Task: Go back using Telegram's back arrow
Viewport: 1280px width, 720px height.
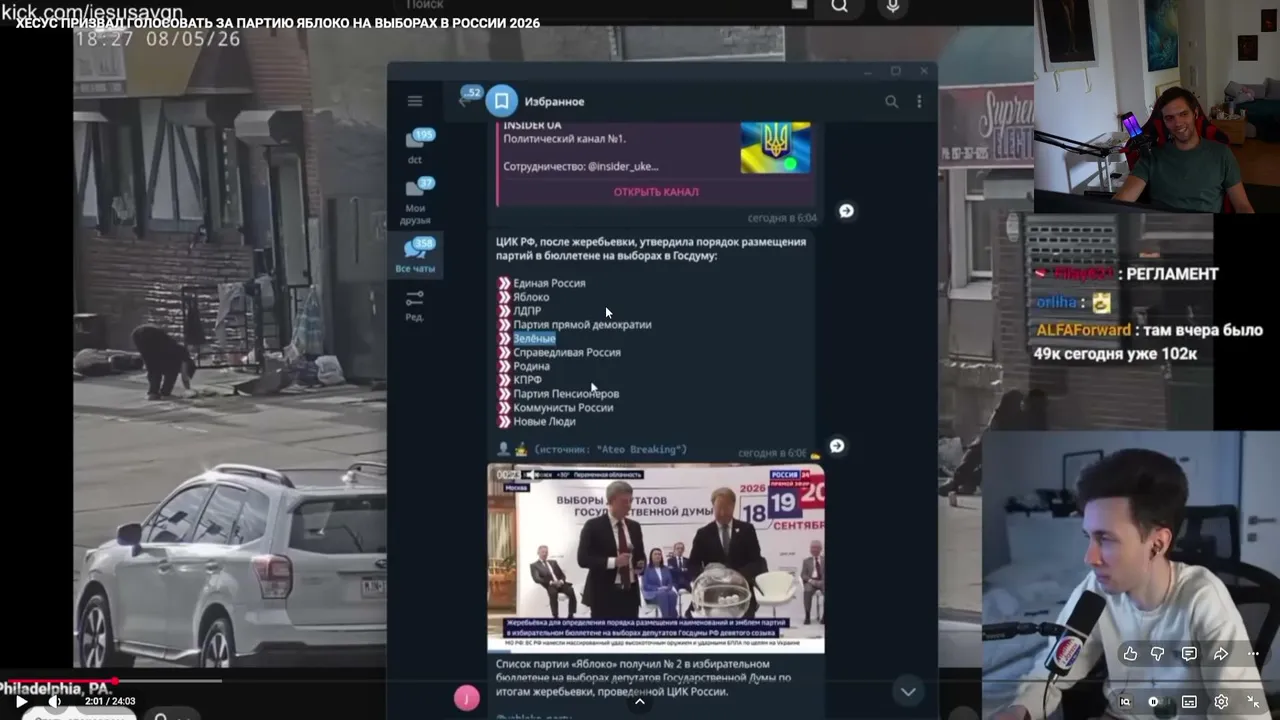Action: tap(464, 100)
